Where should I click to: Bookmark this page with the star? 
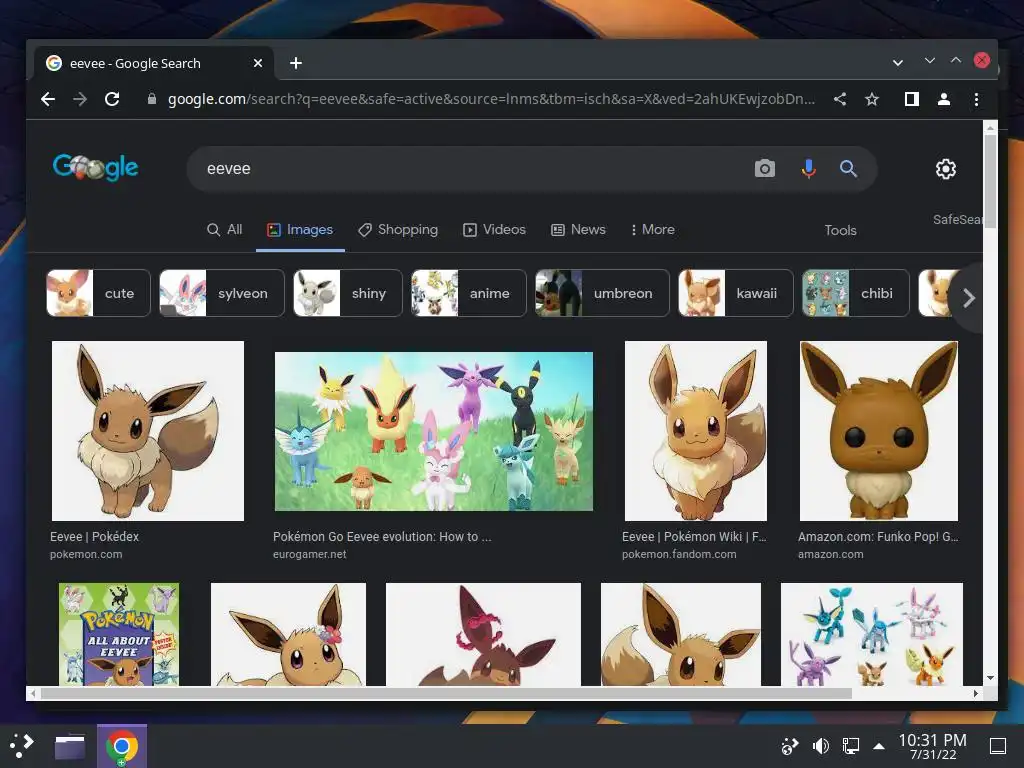tap(872, 99)
